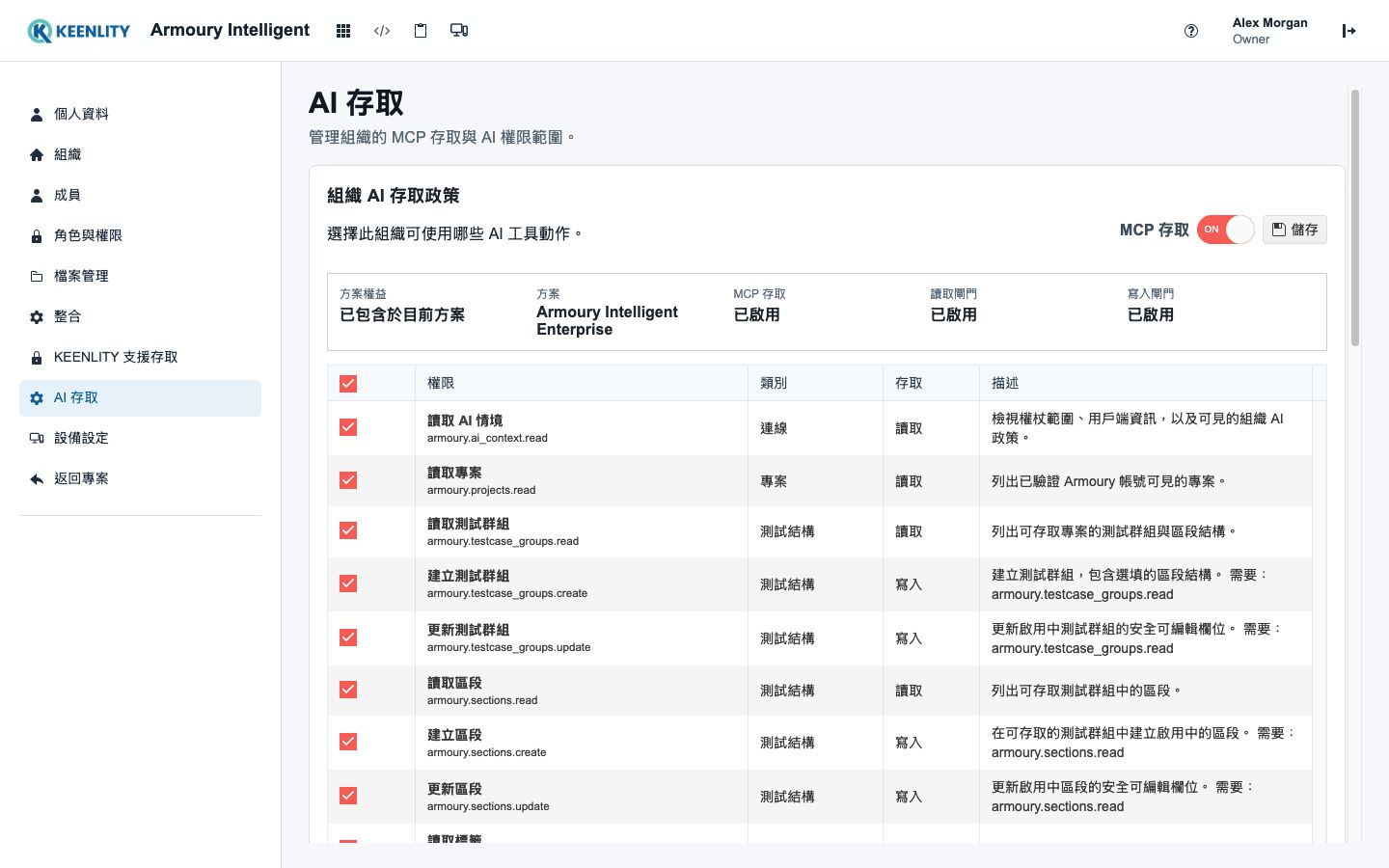Click the 權限 column header
The width and height of the screenshot is (1389, 868).
click(582, 383)
